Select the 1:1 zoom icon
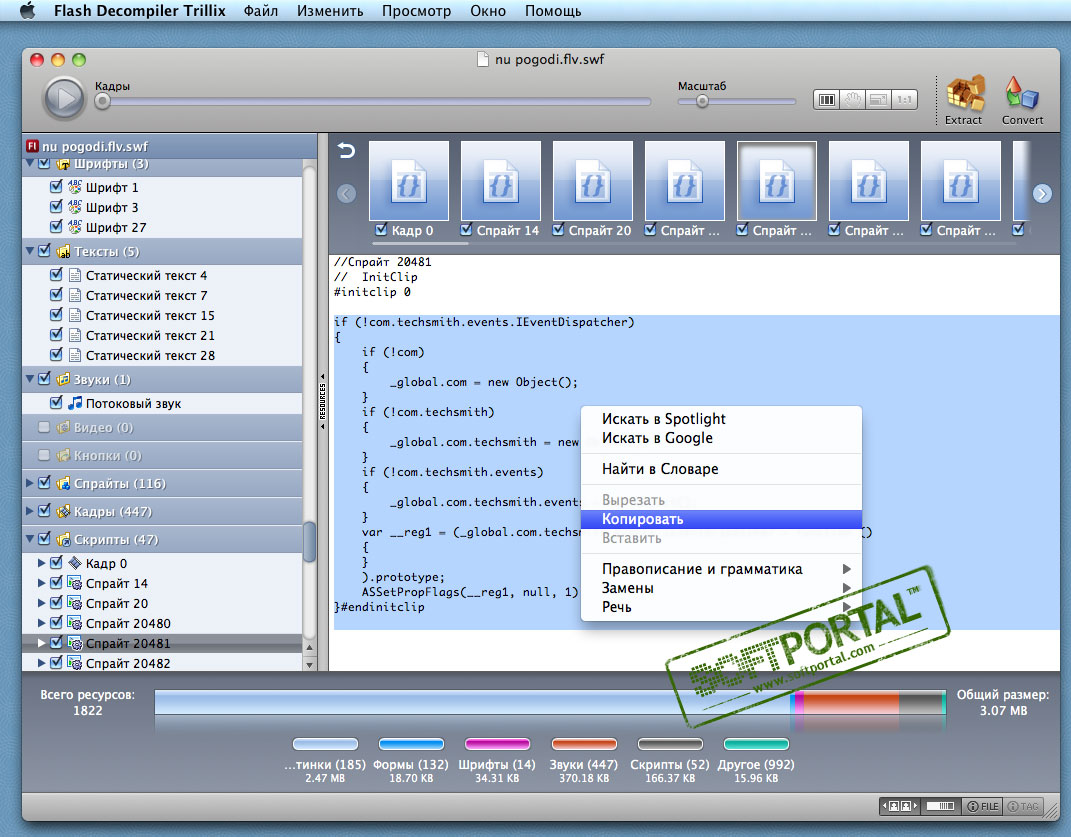The width and height of the screenshot is (1071, 837). click(x=904, y=100)
